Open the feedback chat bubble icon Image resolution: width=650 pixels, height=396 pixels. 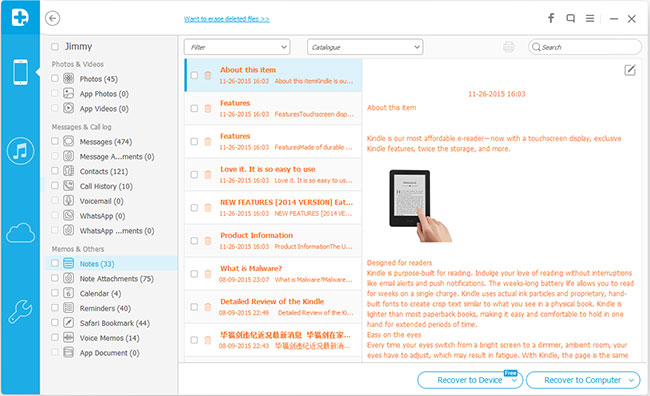pyautogui.click(x=570, y=18)
